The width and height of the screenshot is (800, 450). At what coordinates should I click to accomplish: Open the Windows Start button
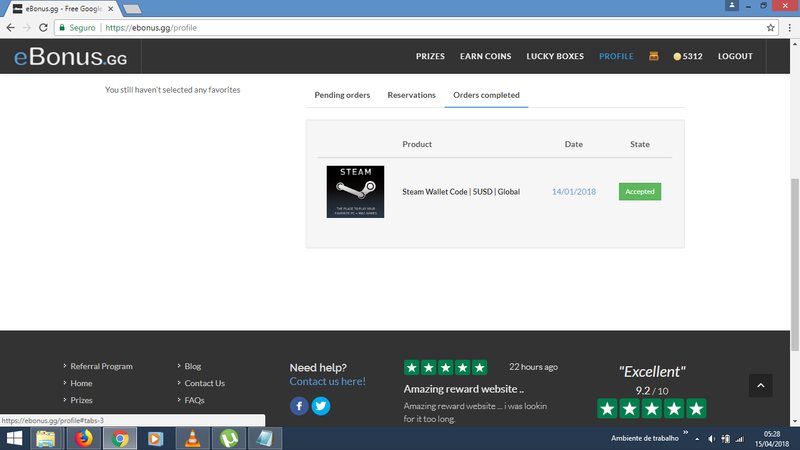pos(14,439)
